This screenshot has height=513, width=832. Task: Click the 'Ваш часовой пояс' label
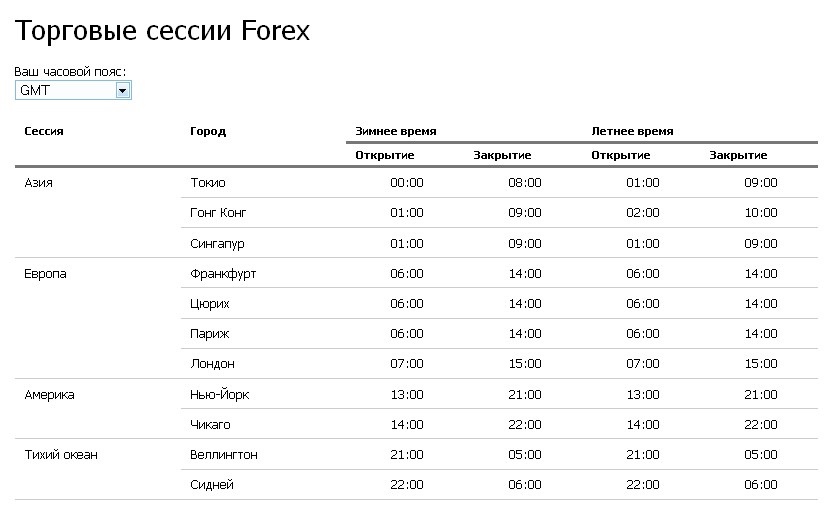pos(70,72)
